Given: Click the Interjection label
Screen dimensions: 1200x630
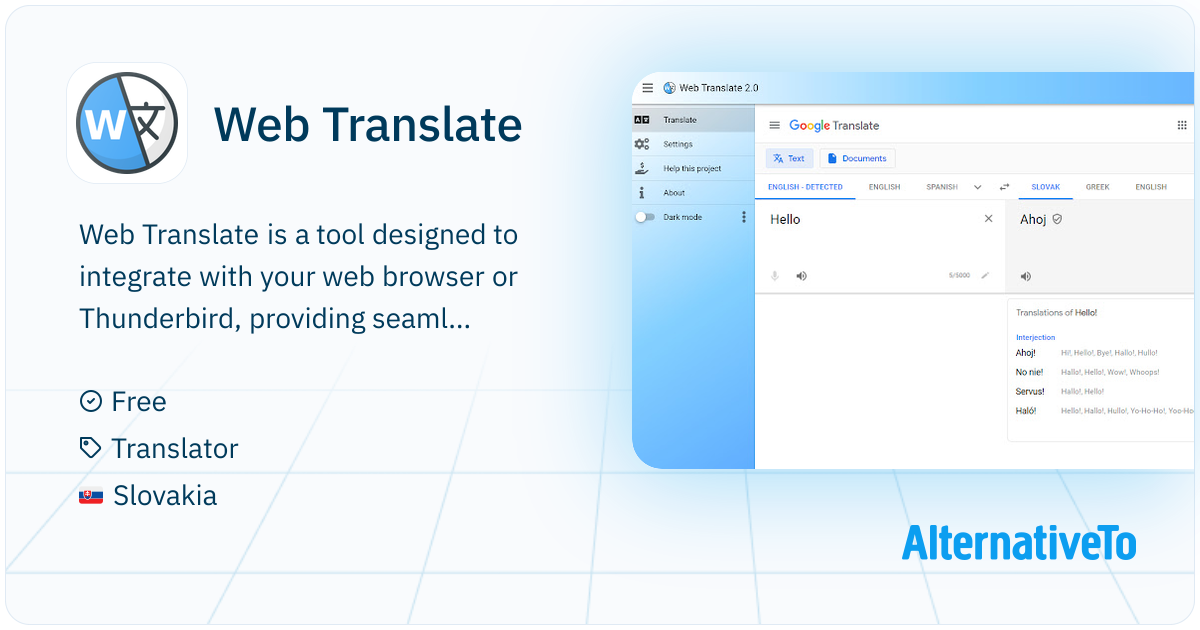Looking at the screenshot, I should point(1035,337).
